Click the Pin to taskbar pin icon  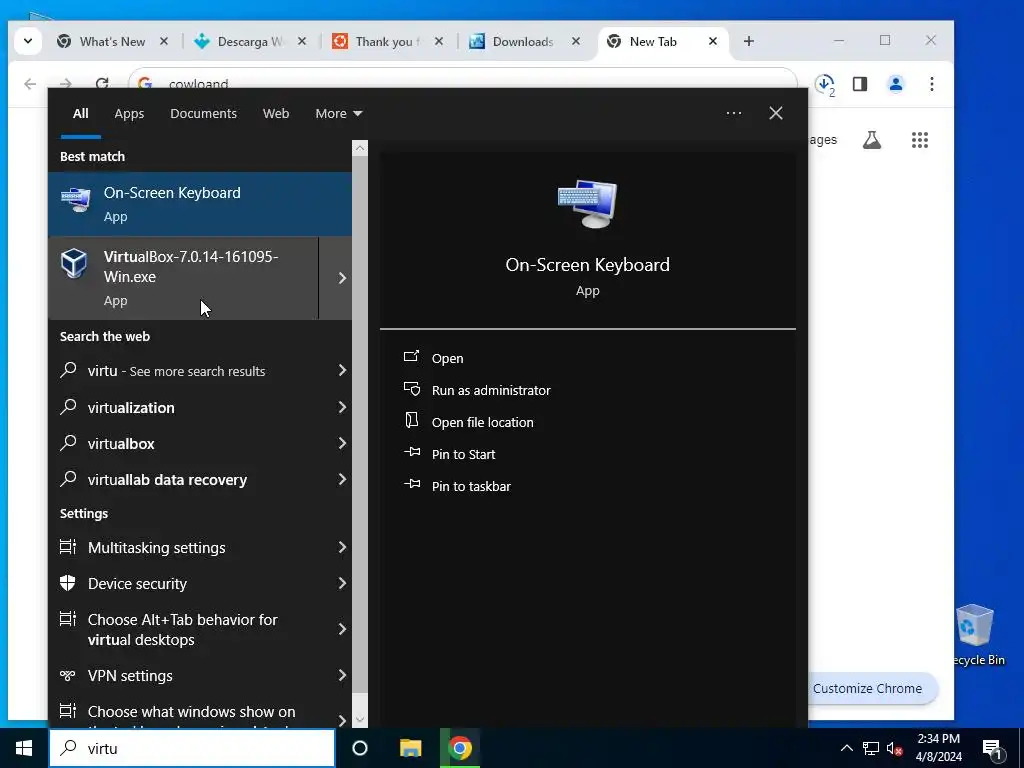click(411, 484)
